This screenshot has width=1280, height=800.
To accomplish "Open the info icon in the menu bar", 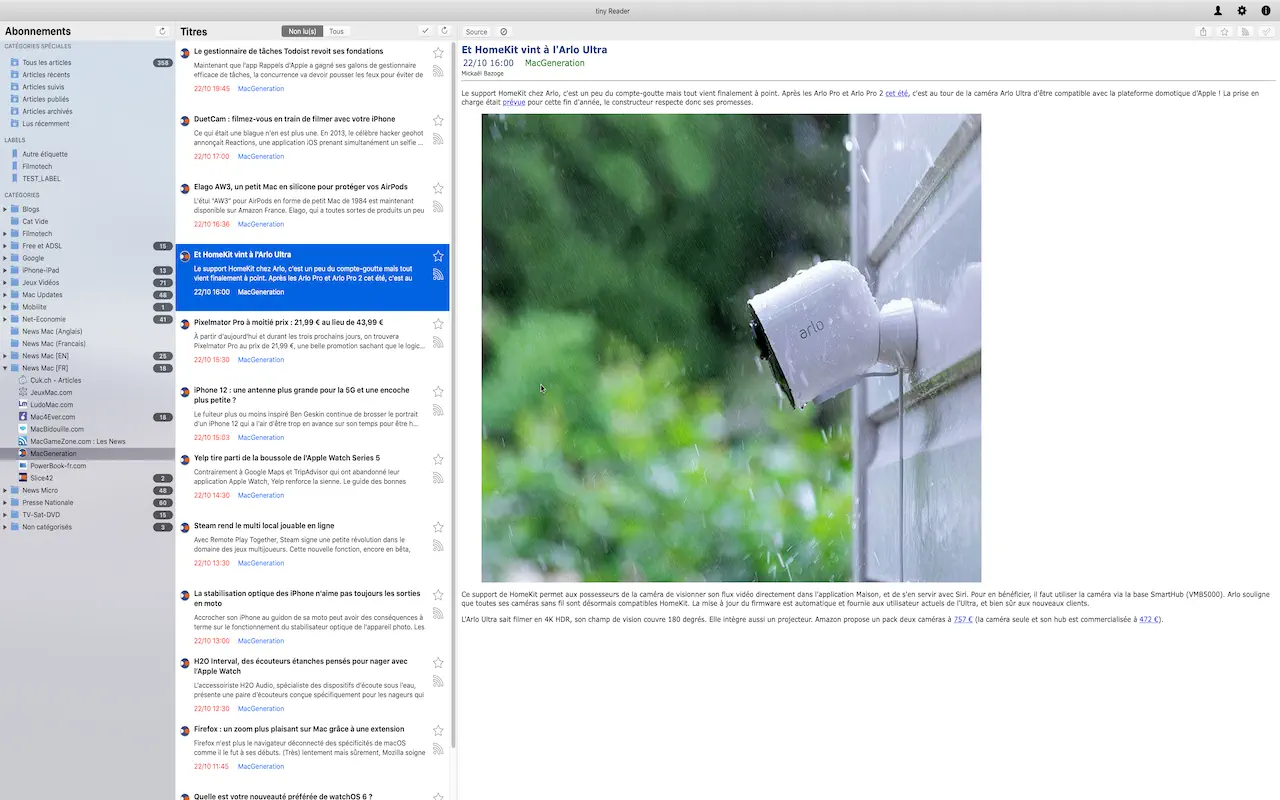I will (x=1266, y=11).
